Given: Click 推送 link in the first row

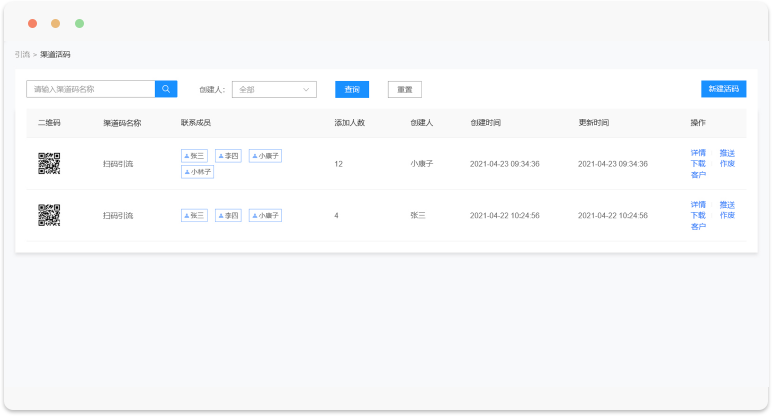Looking at the screenshot, I should 727,153.
